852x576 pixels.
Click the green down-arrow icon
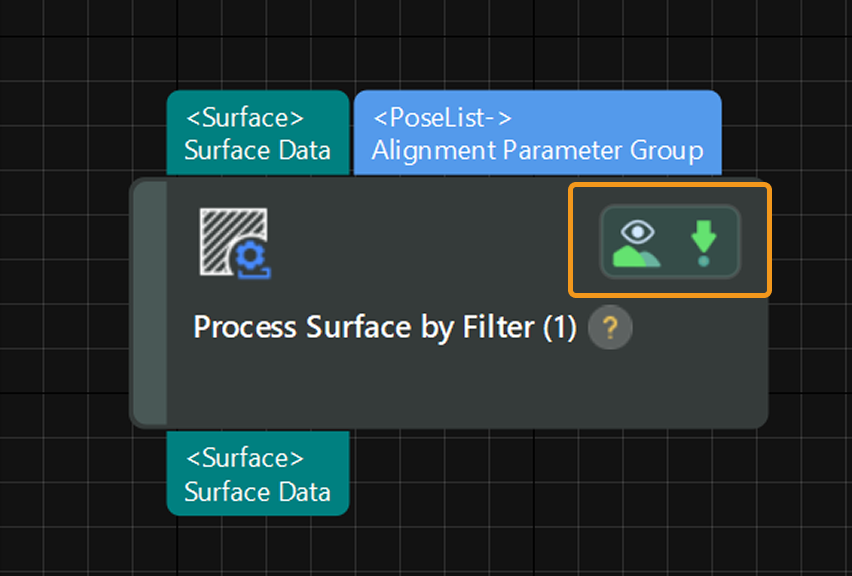704,238
